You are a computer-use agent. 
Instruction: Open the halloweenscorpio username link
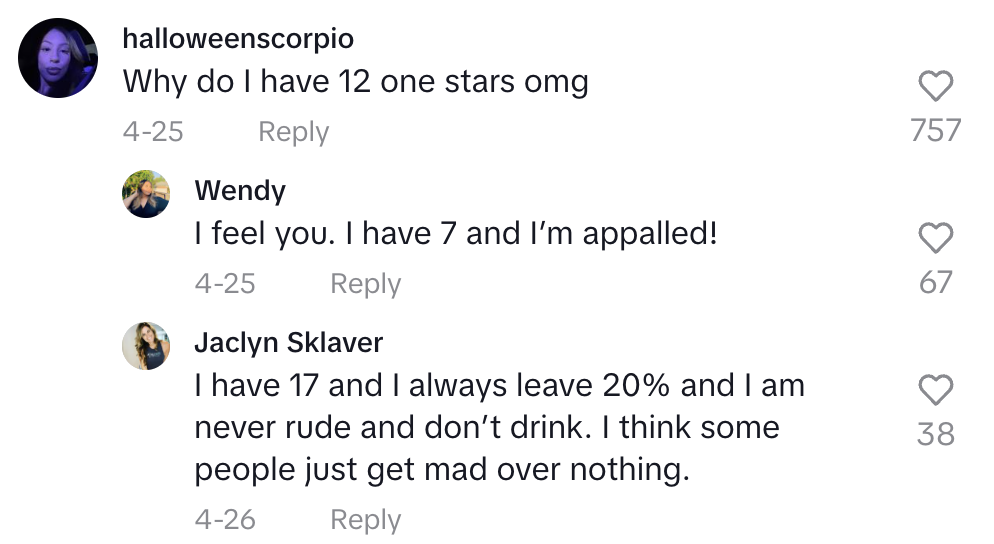tap(238, 39)
